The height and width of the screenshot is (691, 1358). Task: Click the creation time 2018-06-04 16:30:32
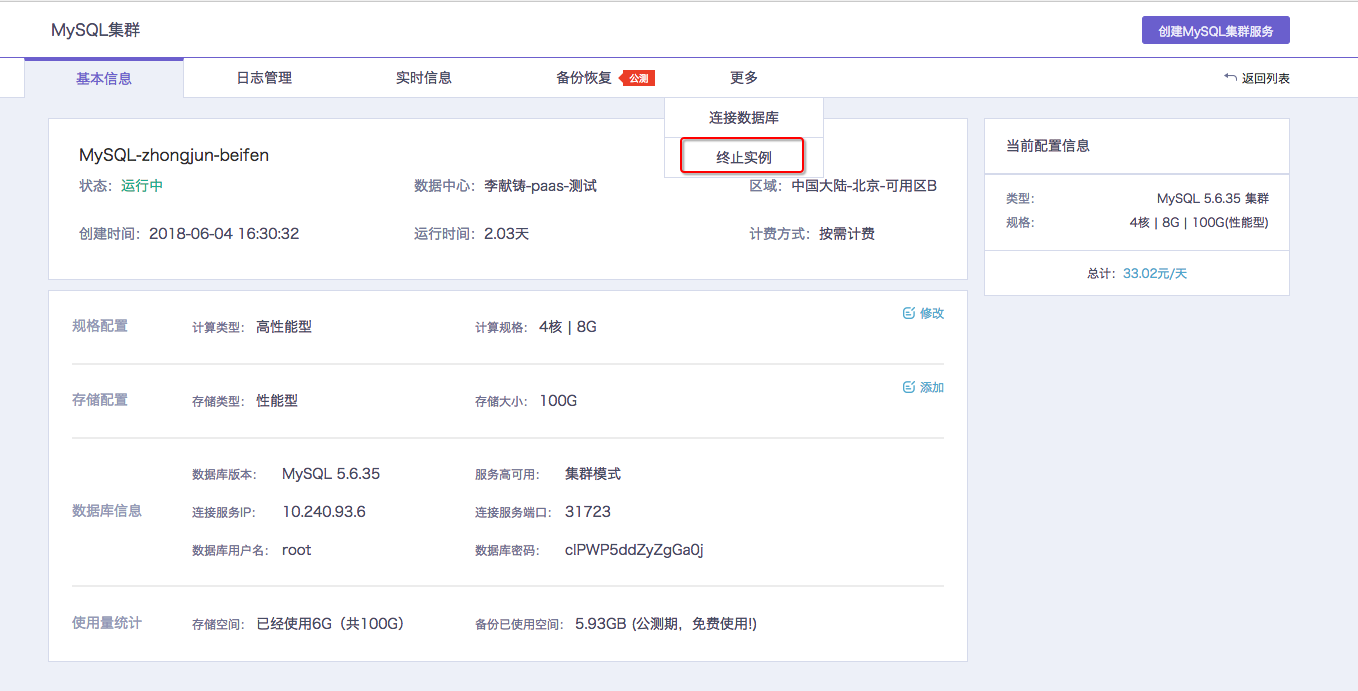(x=224, y=234)
